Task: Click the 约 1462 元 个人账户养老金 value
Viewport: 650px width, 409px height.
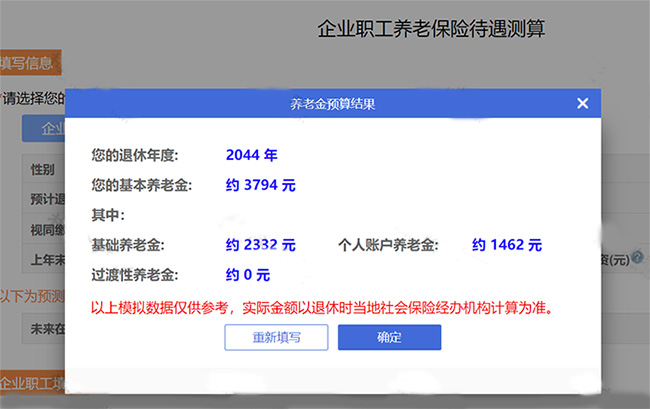Action: (506, 244)
